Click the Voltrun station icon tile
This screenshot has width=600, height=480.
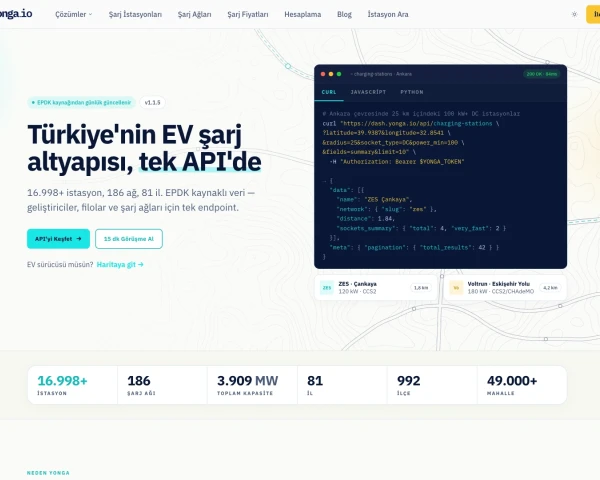[x=456, y=287]
